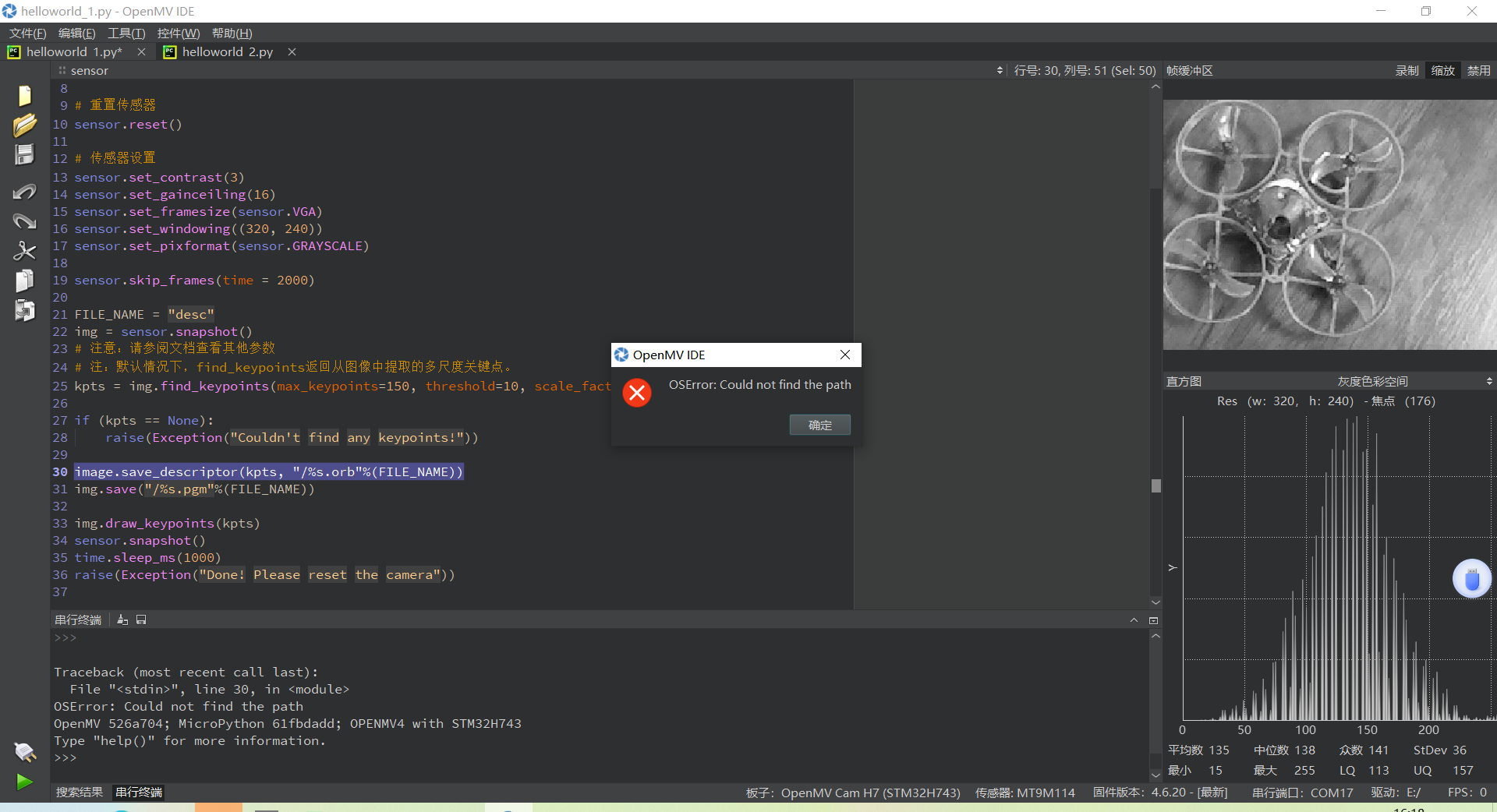
Task: Open the 控件(W) menu
Action: click(178, 33)
